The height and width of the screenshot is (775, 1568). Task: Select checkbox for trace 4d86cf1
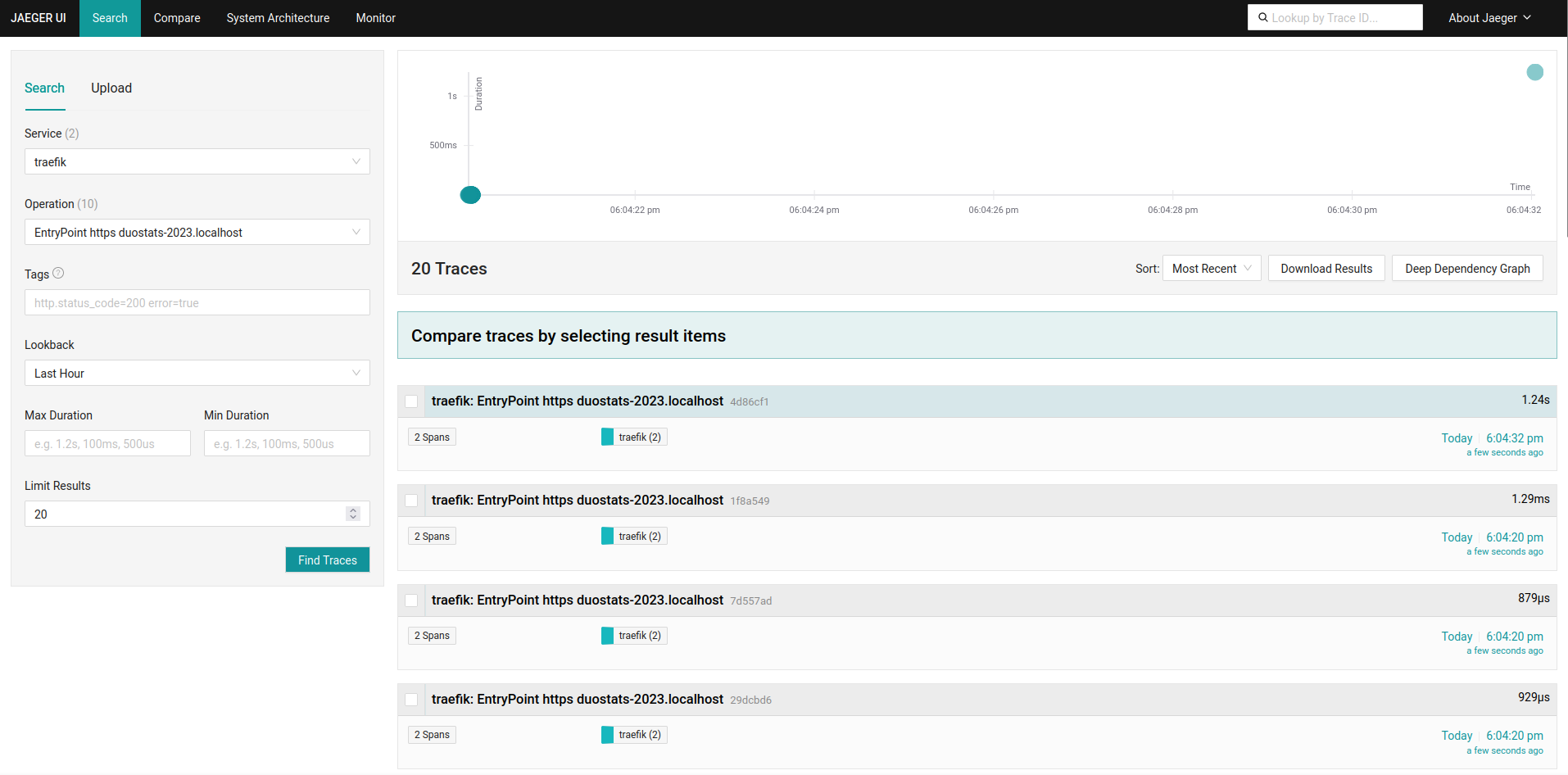click(x=411, y=401)
